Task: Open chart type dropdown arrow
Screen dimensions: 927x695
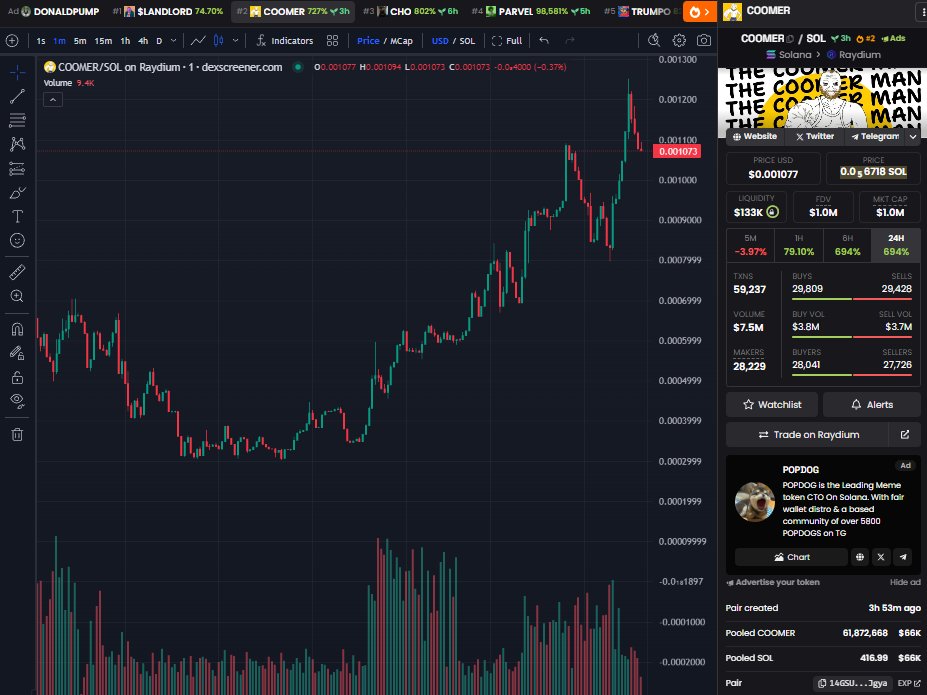Action: [235, 41]
